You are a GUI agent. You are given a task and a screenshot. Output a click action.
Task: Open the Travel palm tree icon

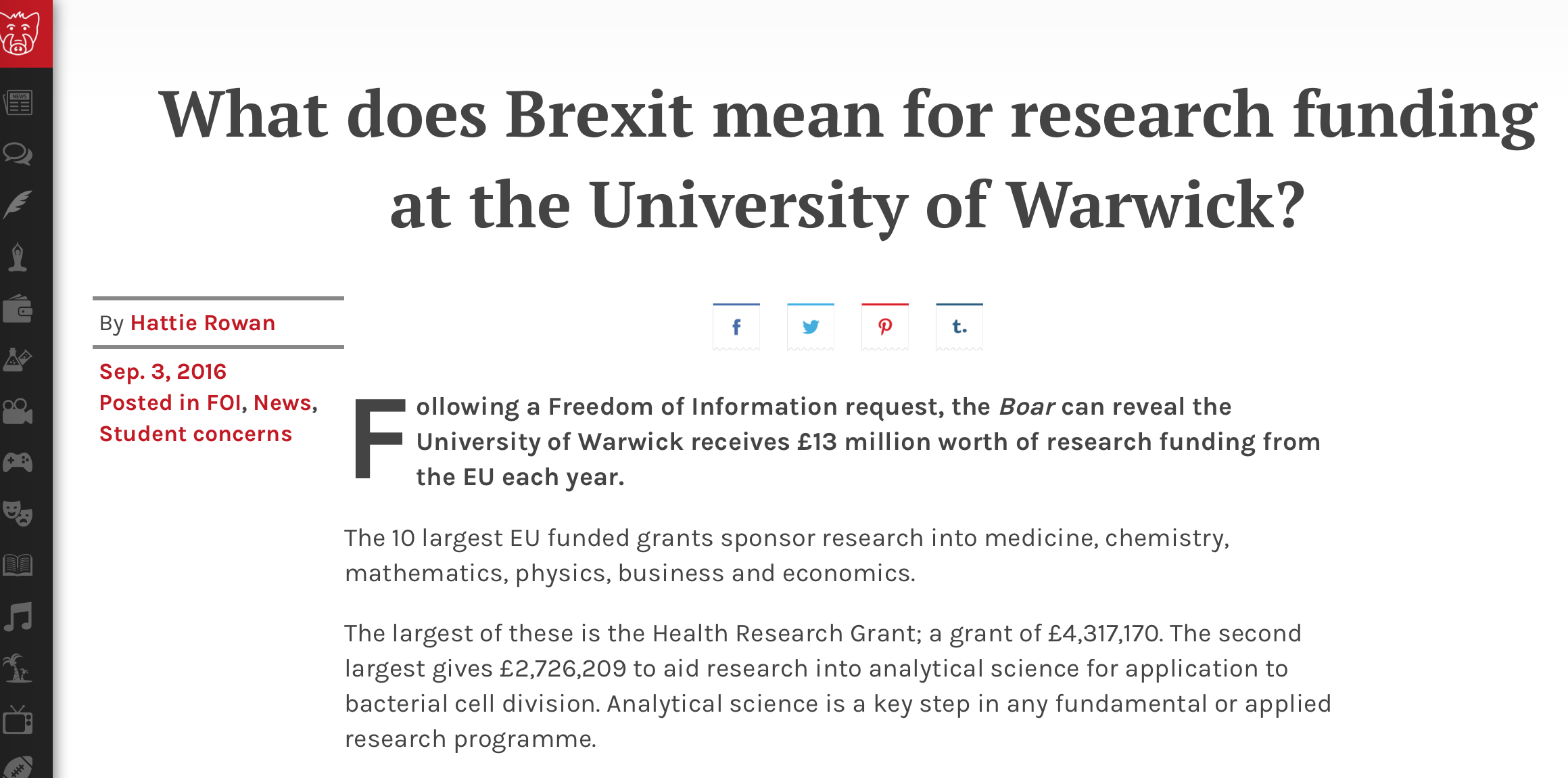tap(18, 668)
